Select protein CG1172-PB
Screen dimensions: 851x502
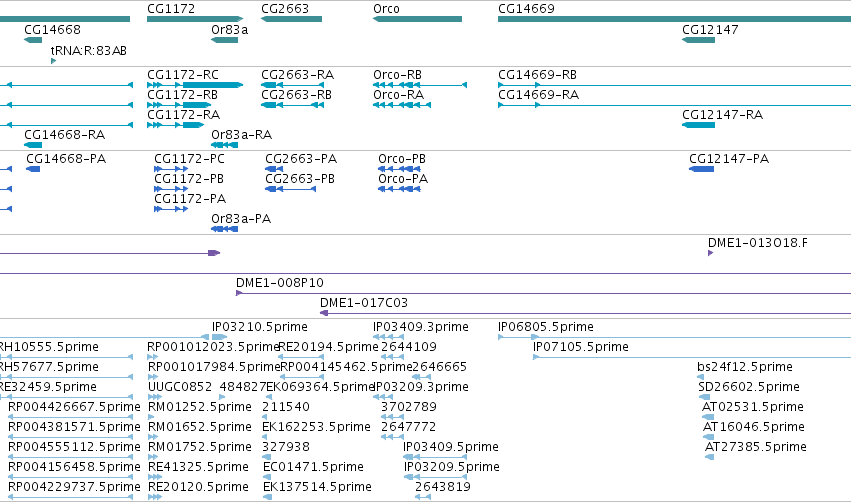pos(189,179)
